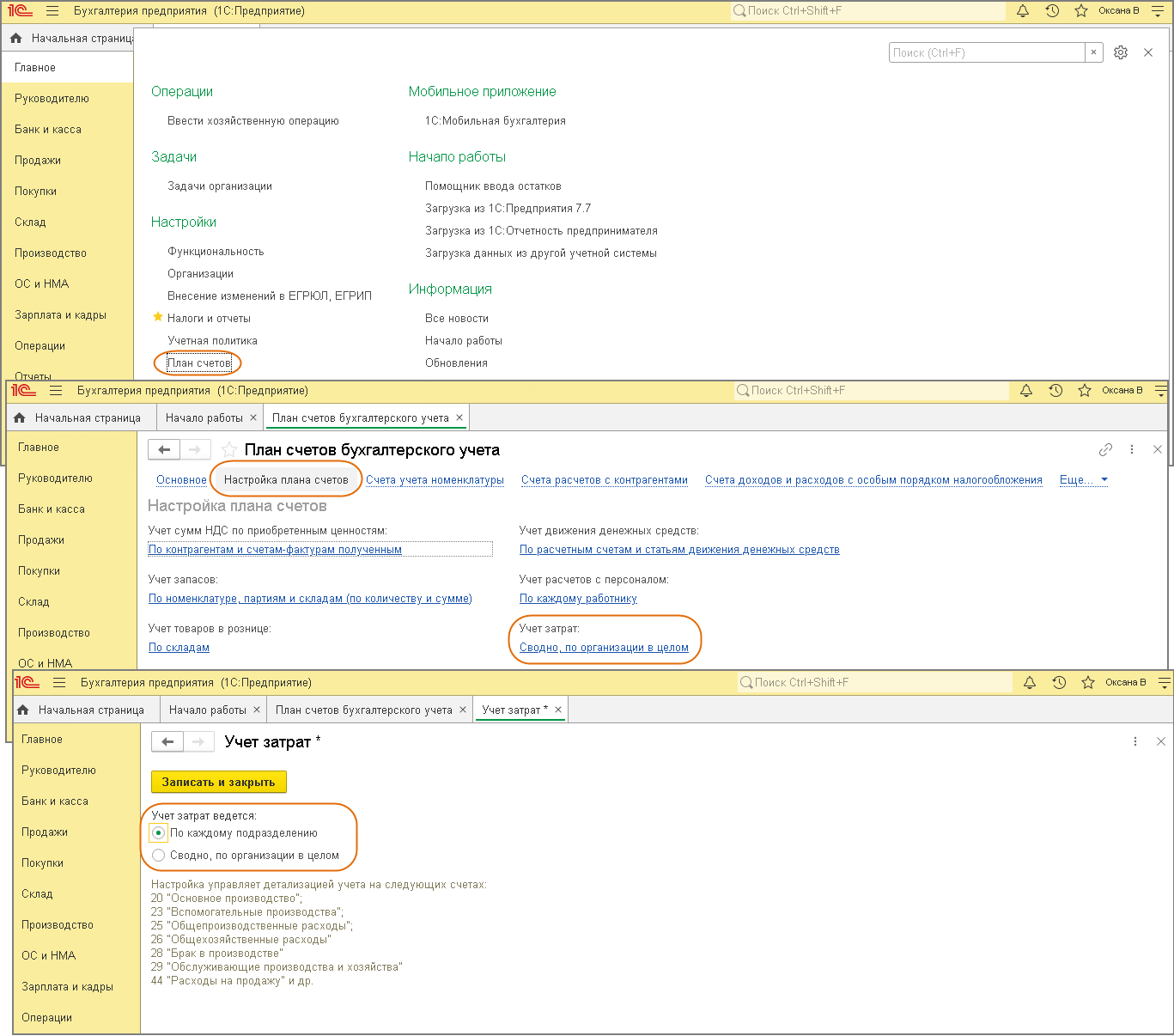The width and height of the screenshot is (1174, 1036).
Task: Select По каждому подразделению radio option
Action: coord(158,832)
